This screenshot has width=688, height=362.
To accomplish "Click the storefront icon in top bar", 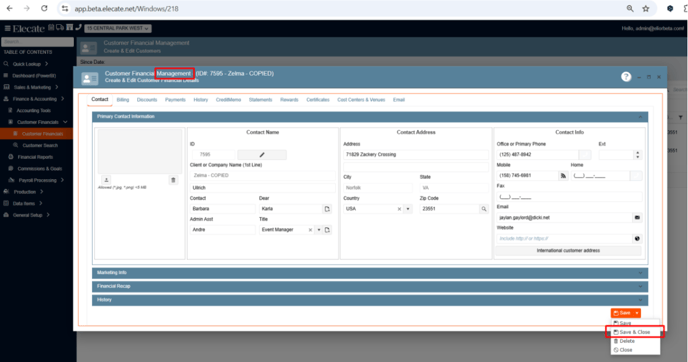I will tap(69, 28).
